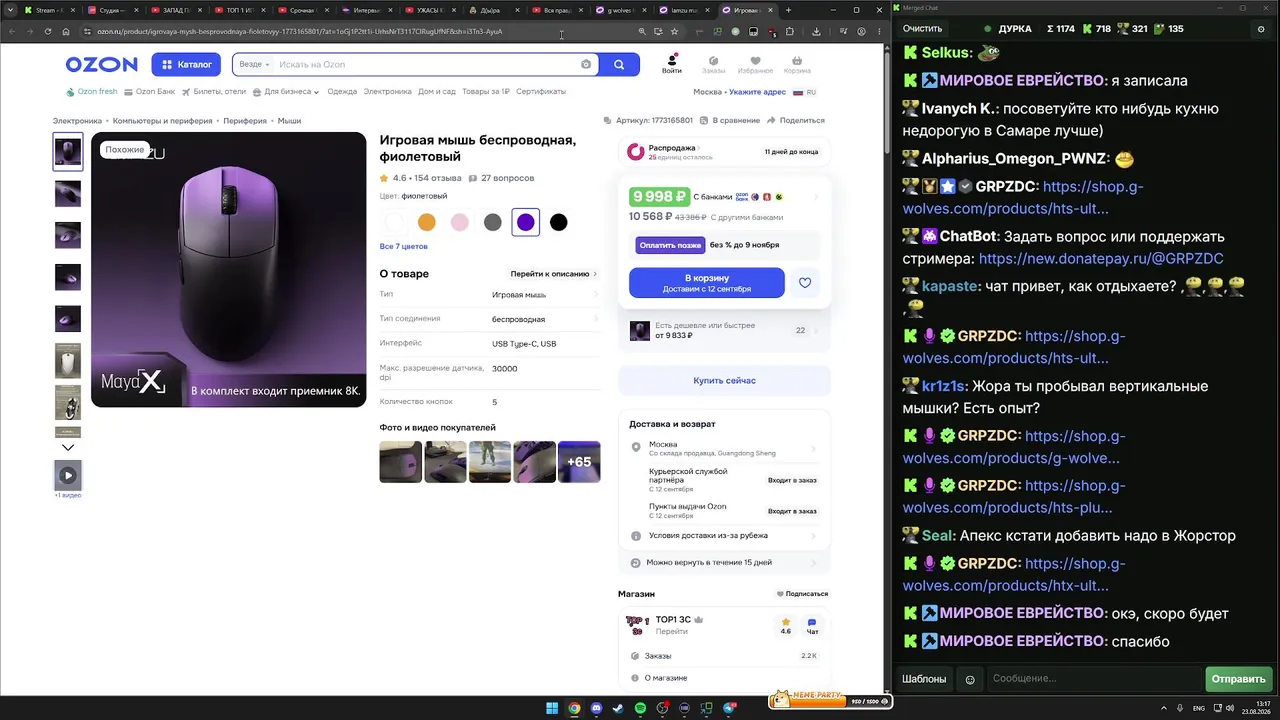This screenshot has width=1280, height=720.
Task: Click the Купить сейчас button
Action: click(724, 381)
